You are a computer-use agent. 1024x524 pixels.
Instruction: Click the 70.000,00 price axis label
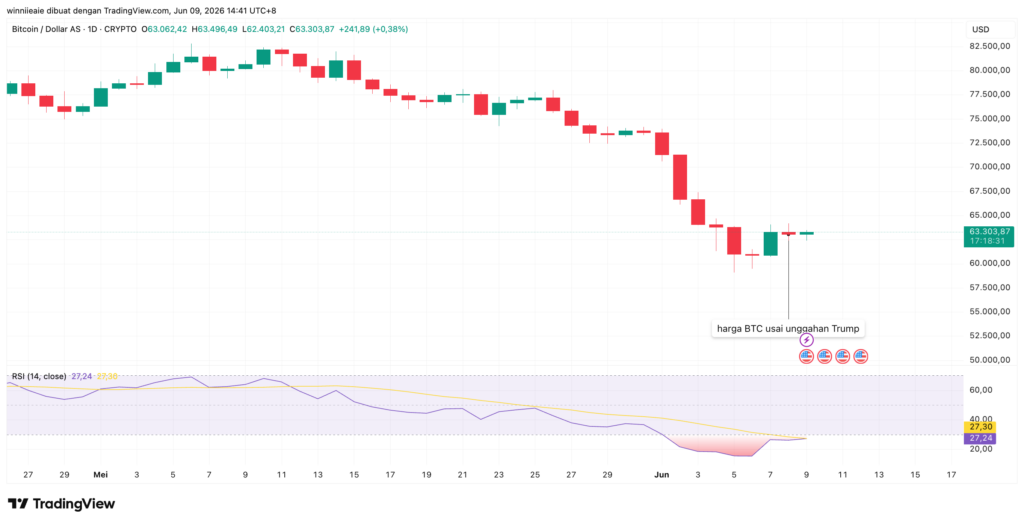point(991,167)
